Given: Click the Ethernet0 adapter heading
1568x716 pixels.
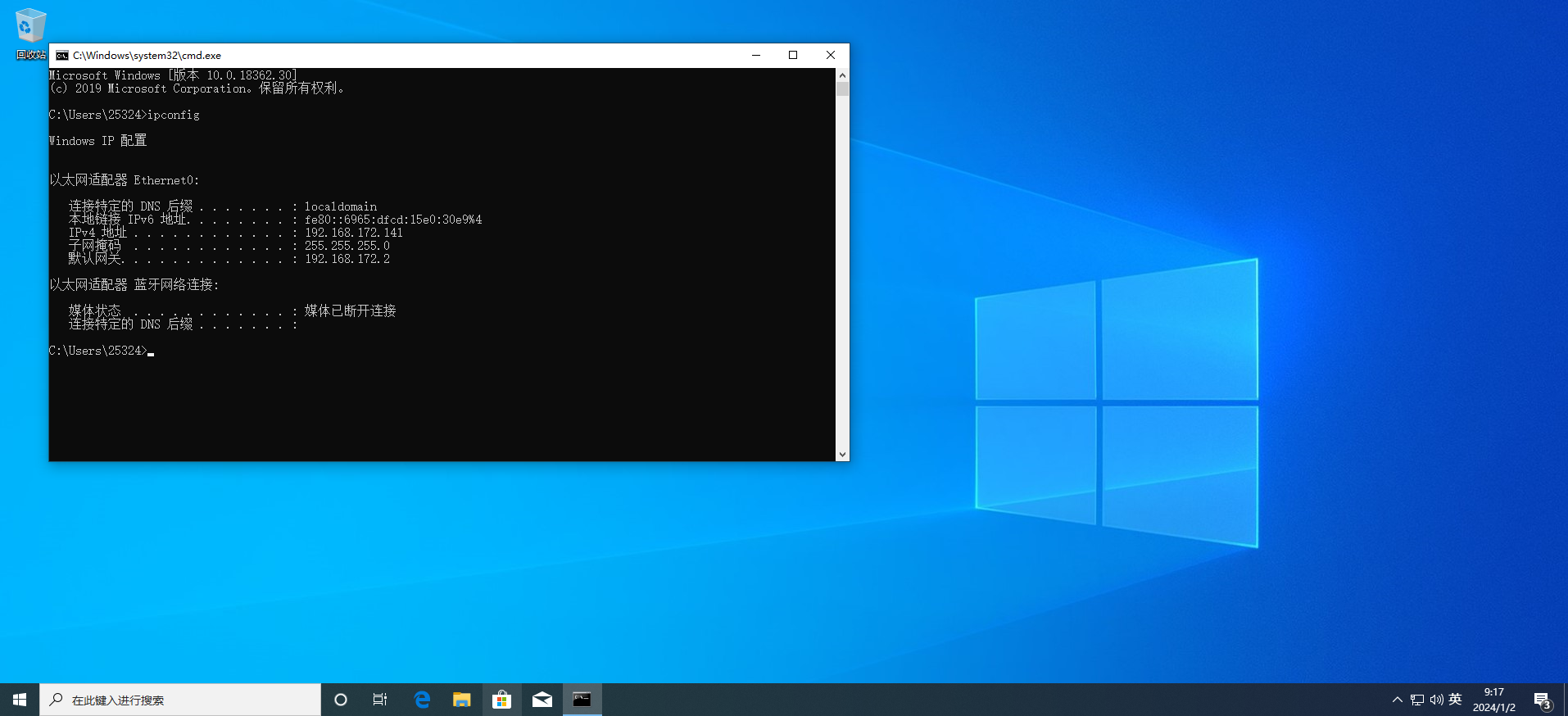Looking at the screenshot, I should click(x=125, y=180).
